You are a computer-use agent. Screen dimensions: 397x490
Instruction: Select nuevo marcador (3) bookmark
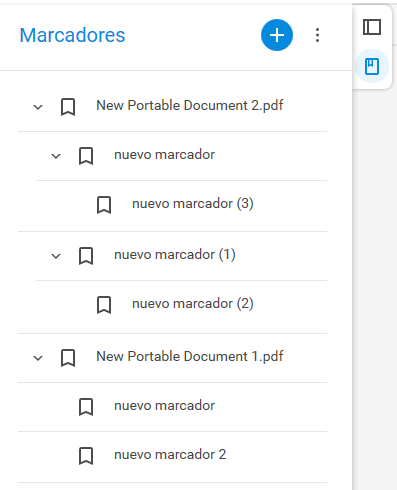(x=193, y=203)
